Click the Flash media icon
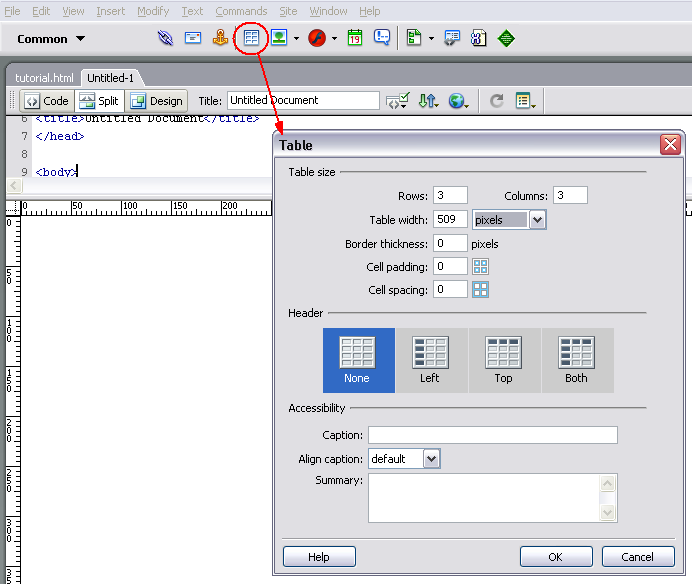 [317, 39]
